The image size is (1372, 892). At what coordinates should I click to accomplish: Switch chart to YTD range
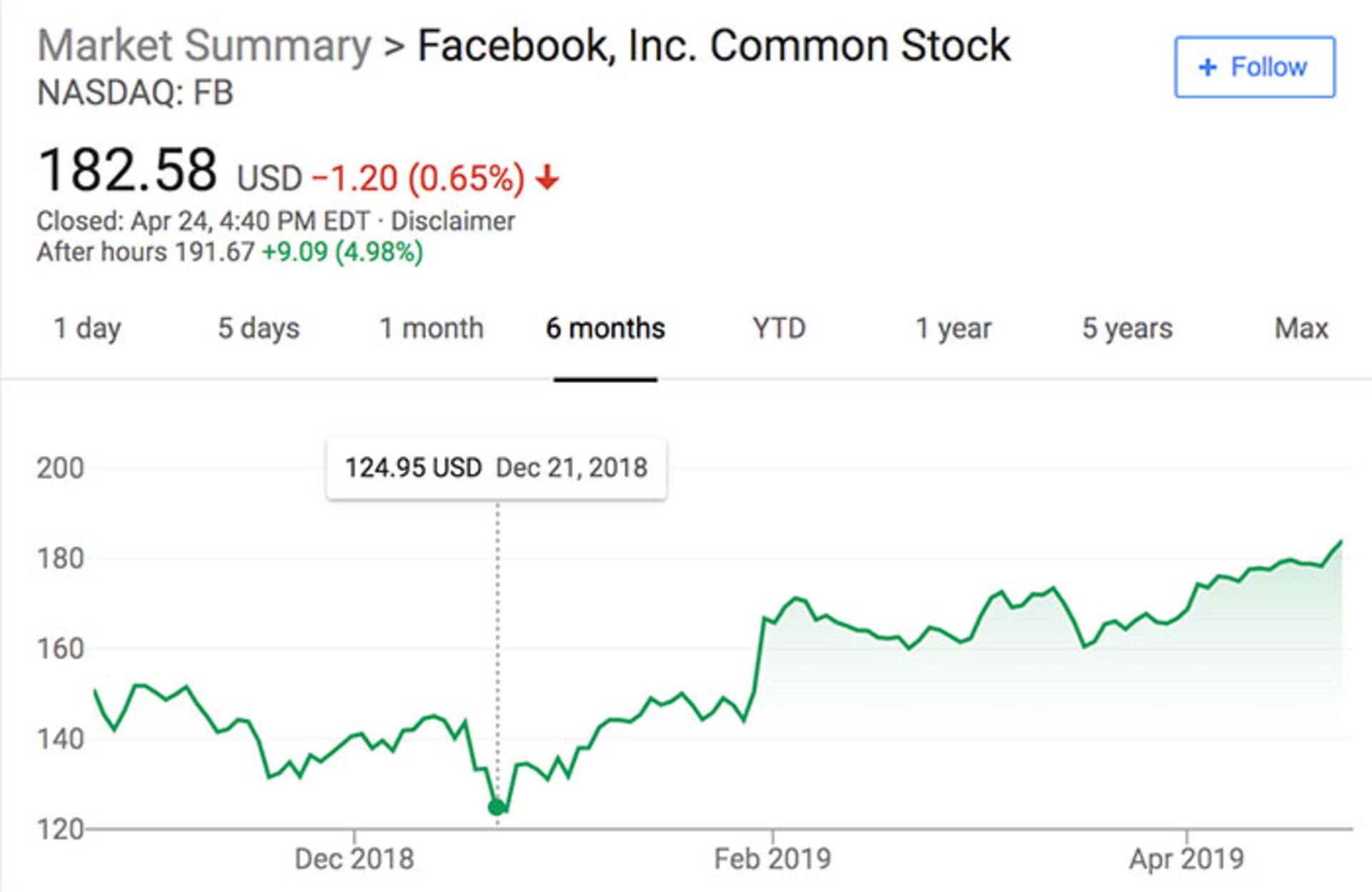[x=779, y=329]
